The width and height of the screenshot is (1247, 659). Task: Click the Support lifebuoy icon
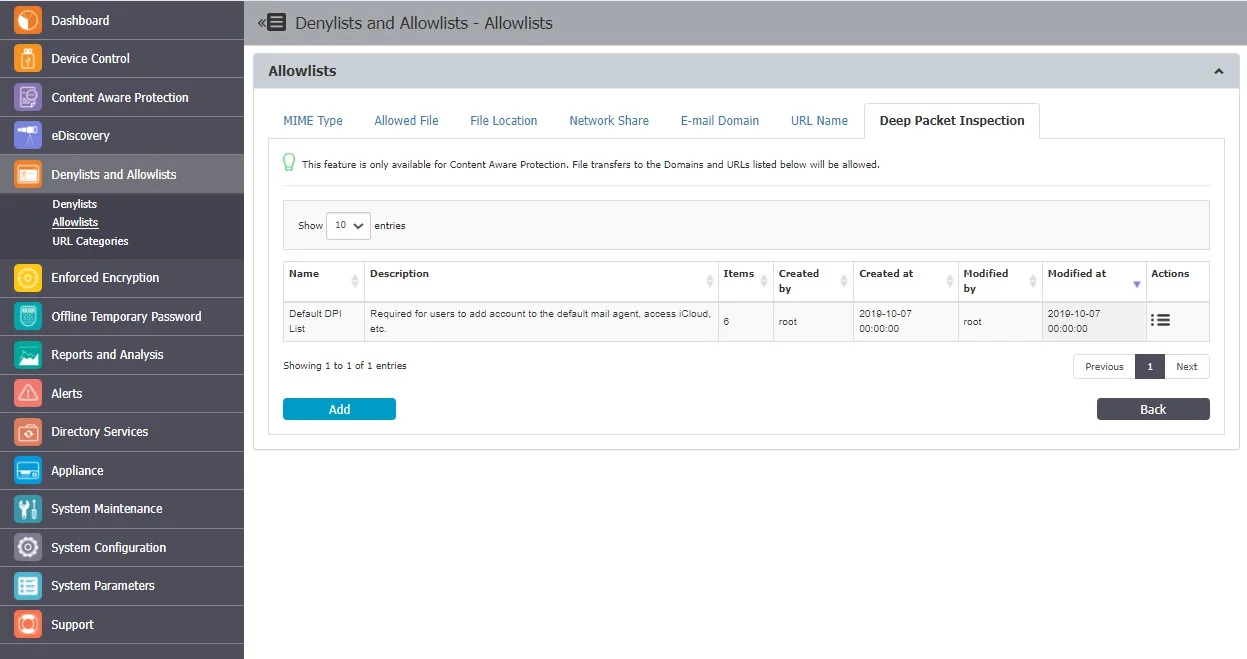click(28, 624)
